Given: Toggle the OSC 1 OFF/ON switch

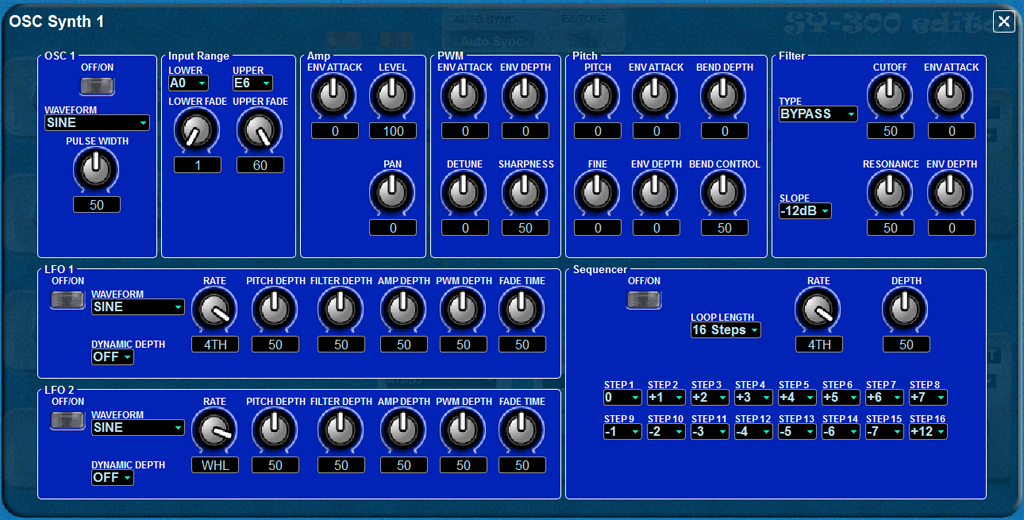Looking at the screenshot, I should point(97,86).
